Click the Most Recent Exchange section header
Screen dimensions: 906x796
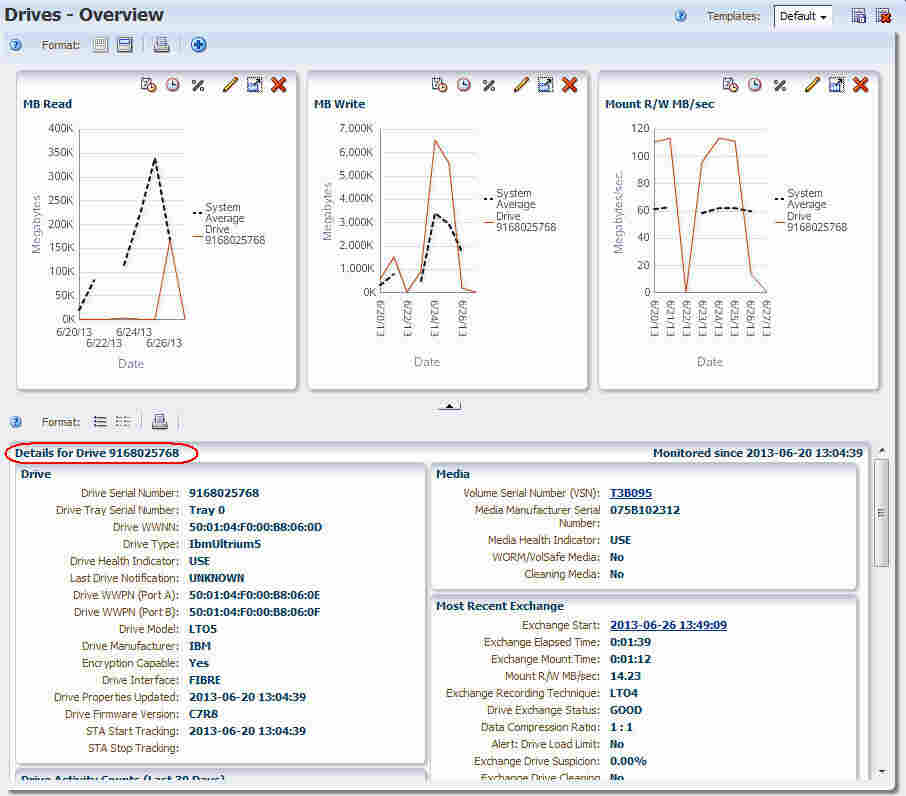tap(500, 606)
